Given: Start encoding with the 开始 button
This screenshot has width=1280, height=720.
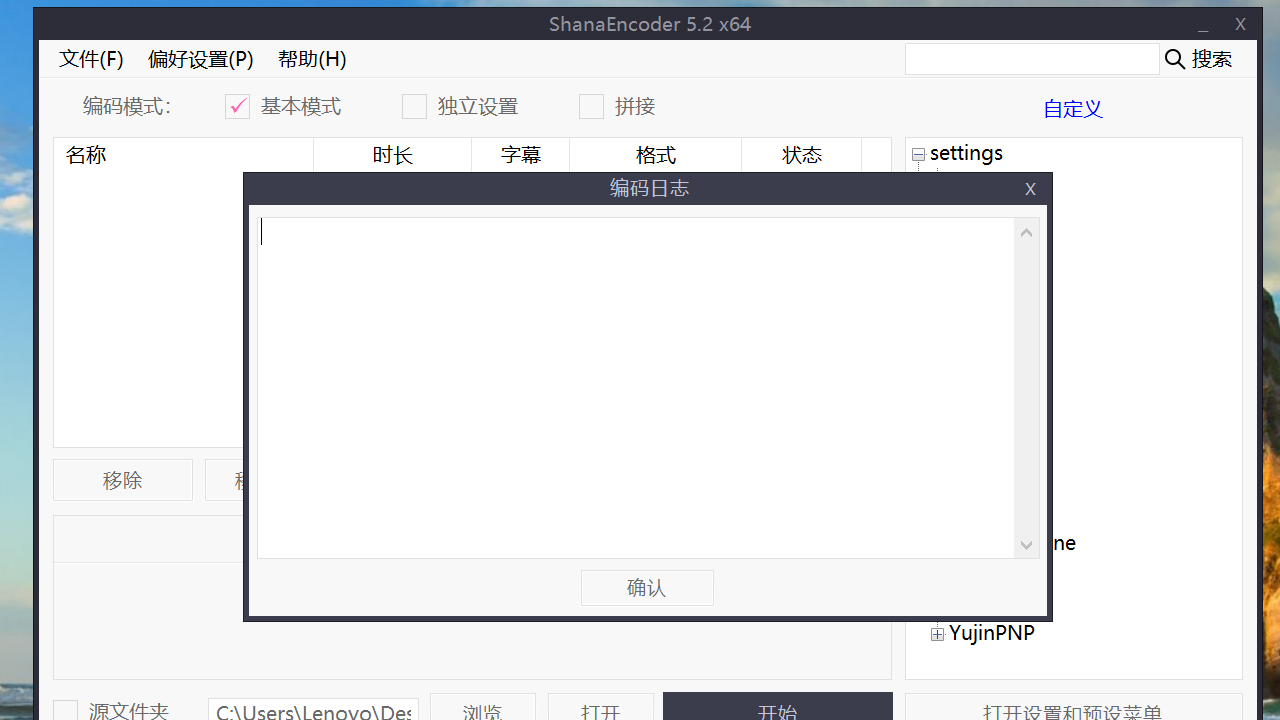Looking at the screenshot, I should click(x=777, y=711).
